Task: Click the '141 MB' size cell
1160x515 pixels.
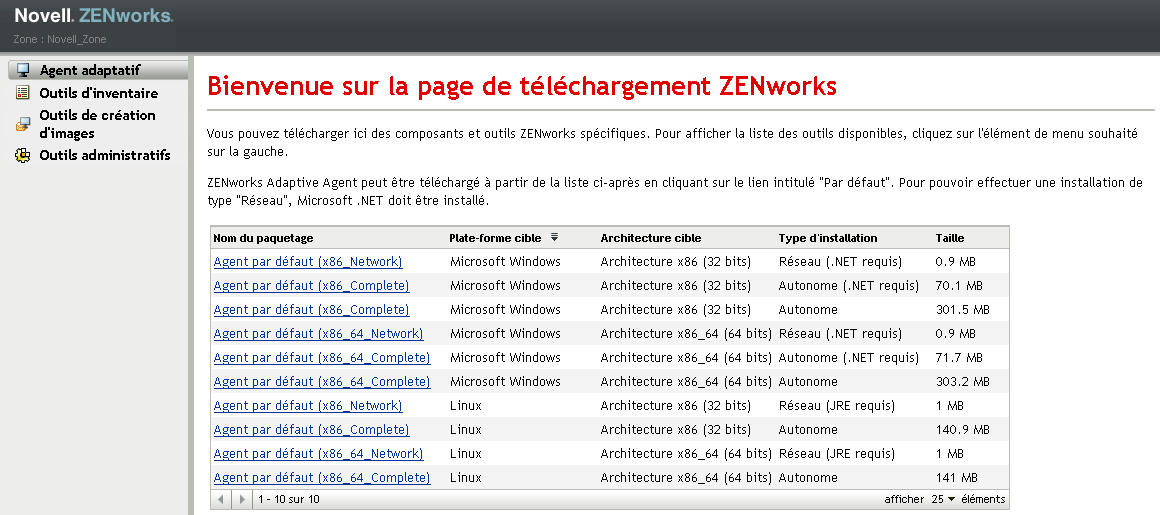Action: coord(957,478)
